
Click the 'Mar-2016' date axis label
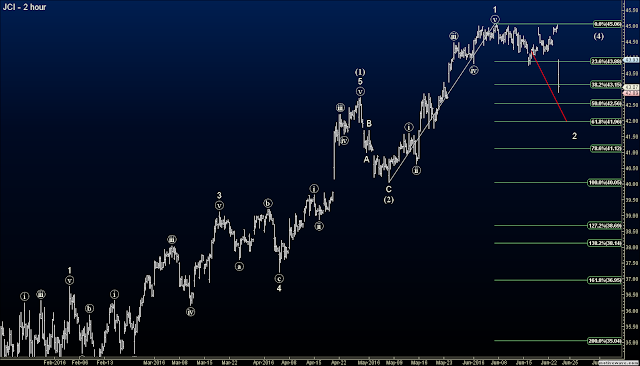click(154, 362)
